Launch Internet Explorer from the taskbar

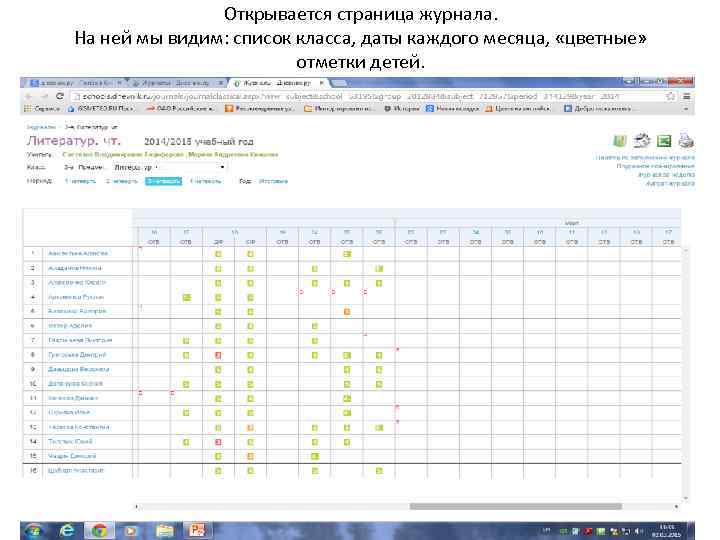click(67, 530)
